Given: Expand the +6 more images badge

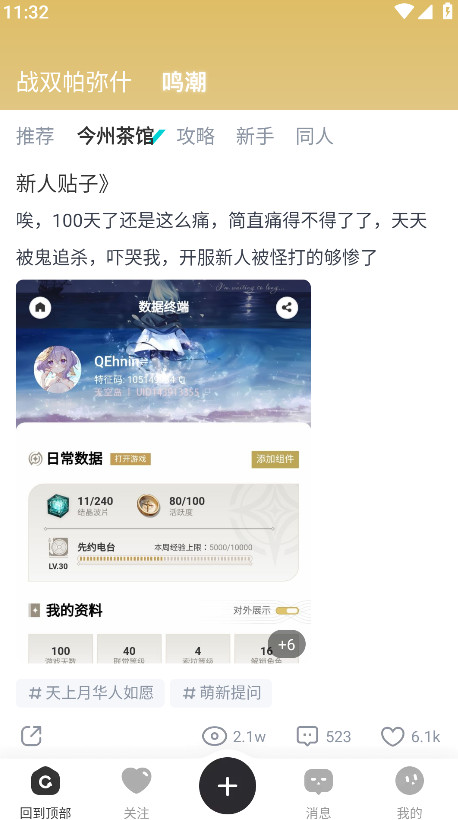Looking at the screenshot, I should coord(287,644).
